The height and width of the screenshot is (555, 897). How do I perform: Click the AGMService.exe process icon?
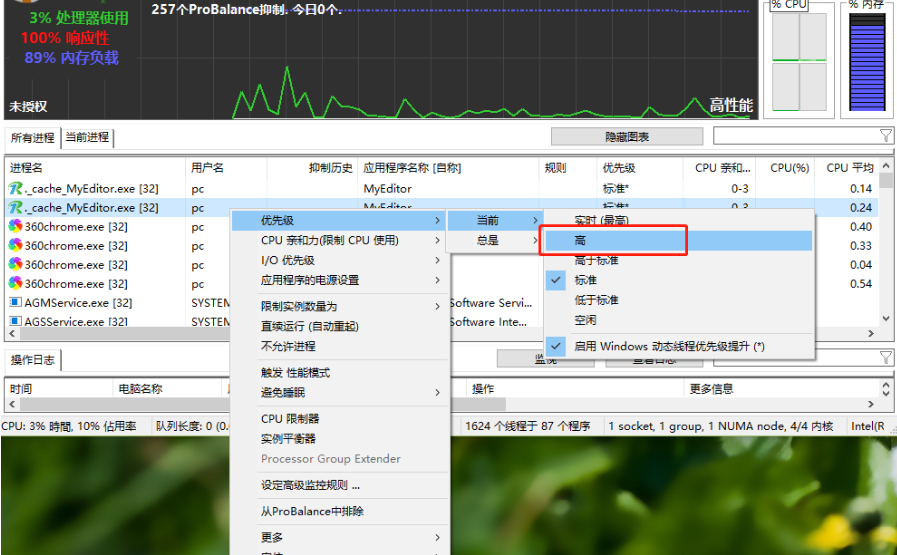[15, 302]
